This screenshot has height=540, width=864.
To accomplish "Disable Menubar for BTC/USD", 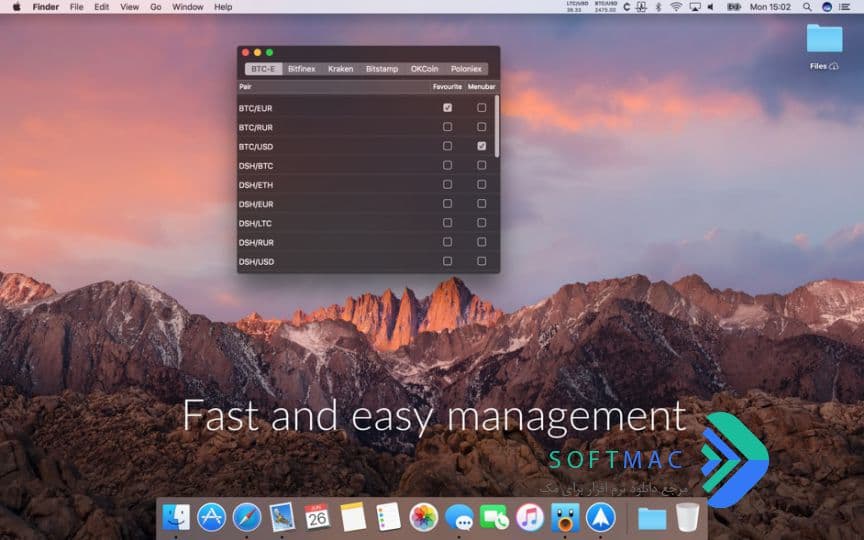I will (482, 146).
